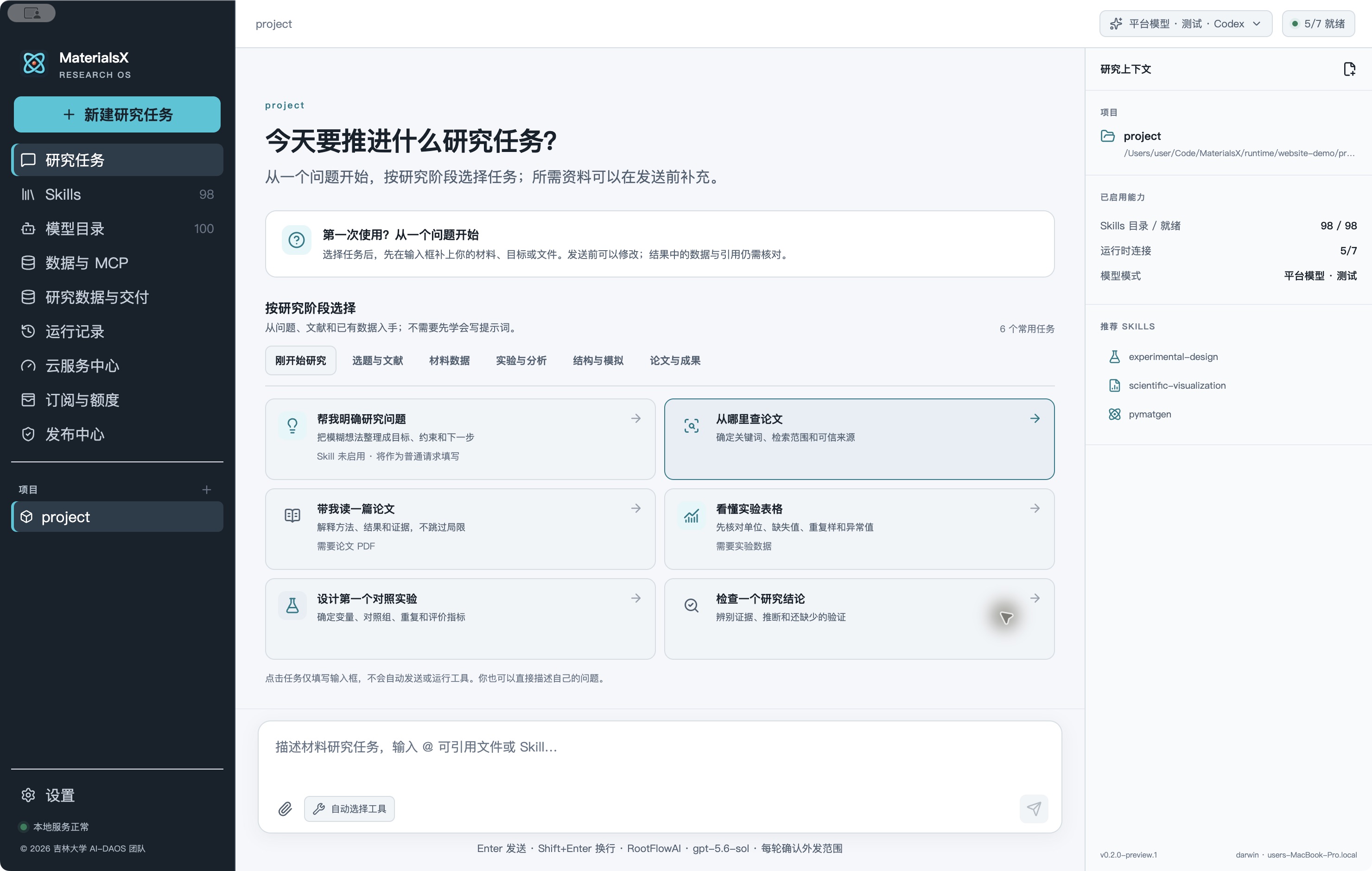Choose the 帮我明确研究问题 task card
This screenshot has width=1372, height=871.
click(460, 439)
